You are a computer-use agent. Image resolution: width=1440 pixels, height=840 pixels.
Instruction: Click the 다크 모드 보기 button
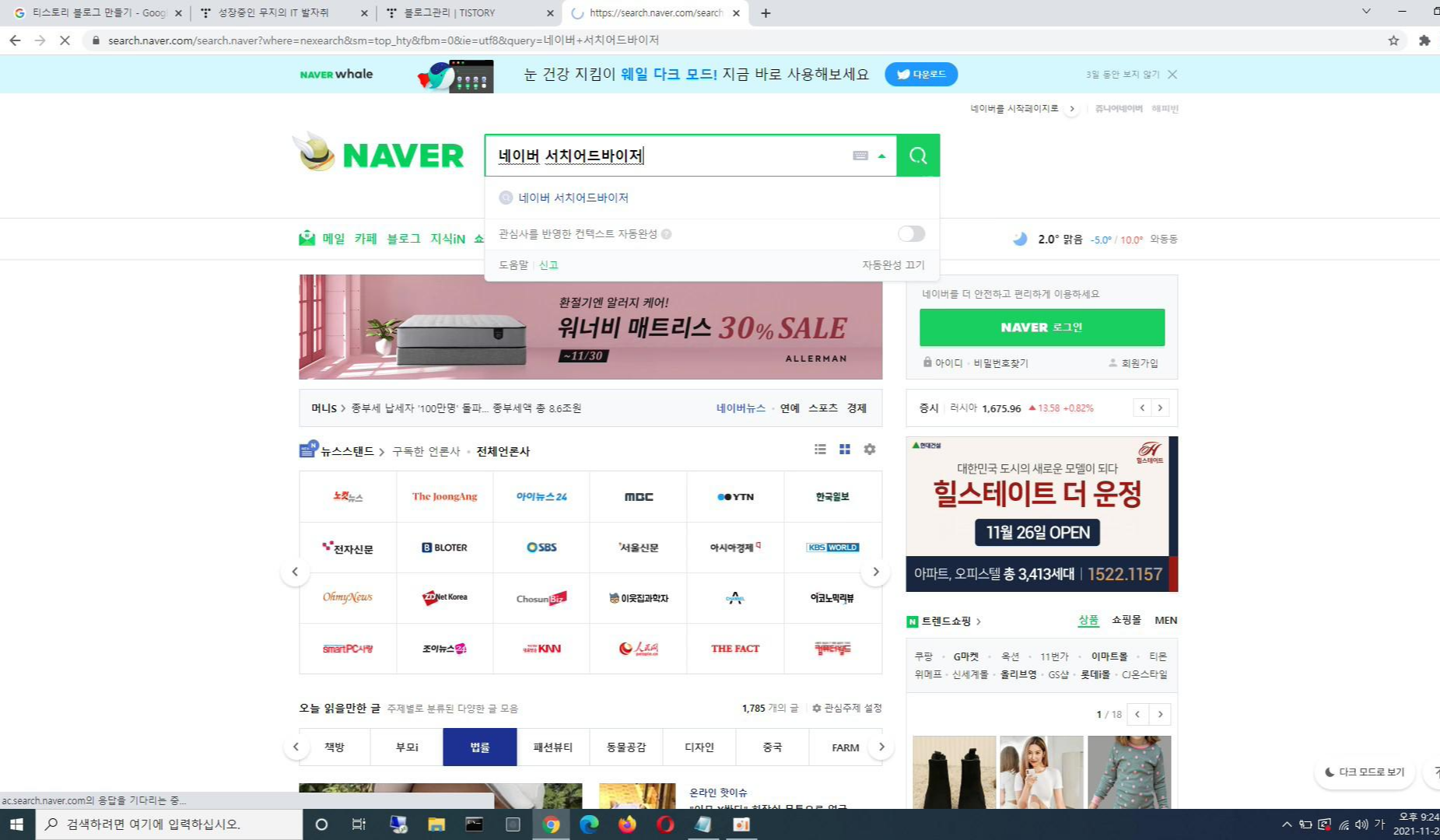(x=1365, y=772)
